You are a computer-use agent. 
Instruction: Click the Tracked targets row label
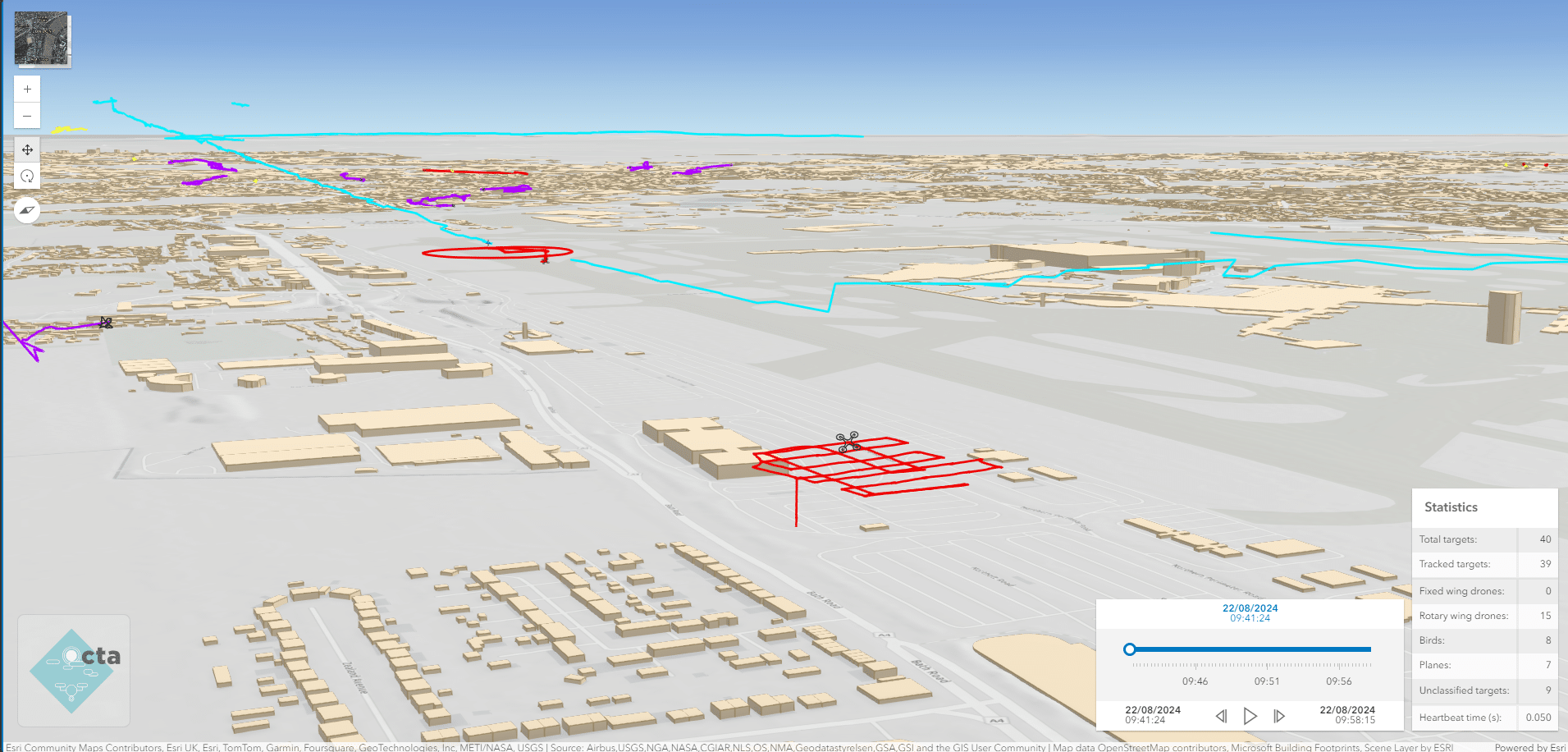pyautogui.click(x=1455, y=564)
